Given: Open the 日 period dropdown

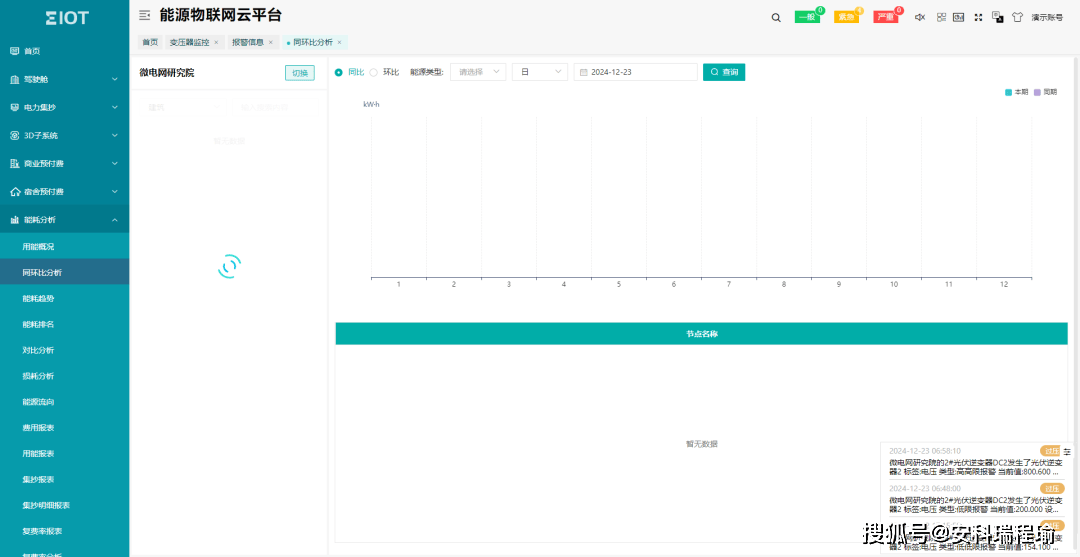Looking at the screenshot, I should pyautogui.click(x=540, y=72).
